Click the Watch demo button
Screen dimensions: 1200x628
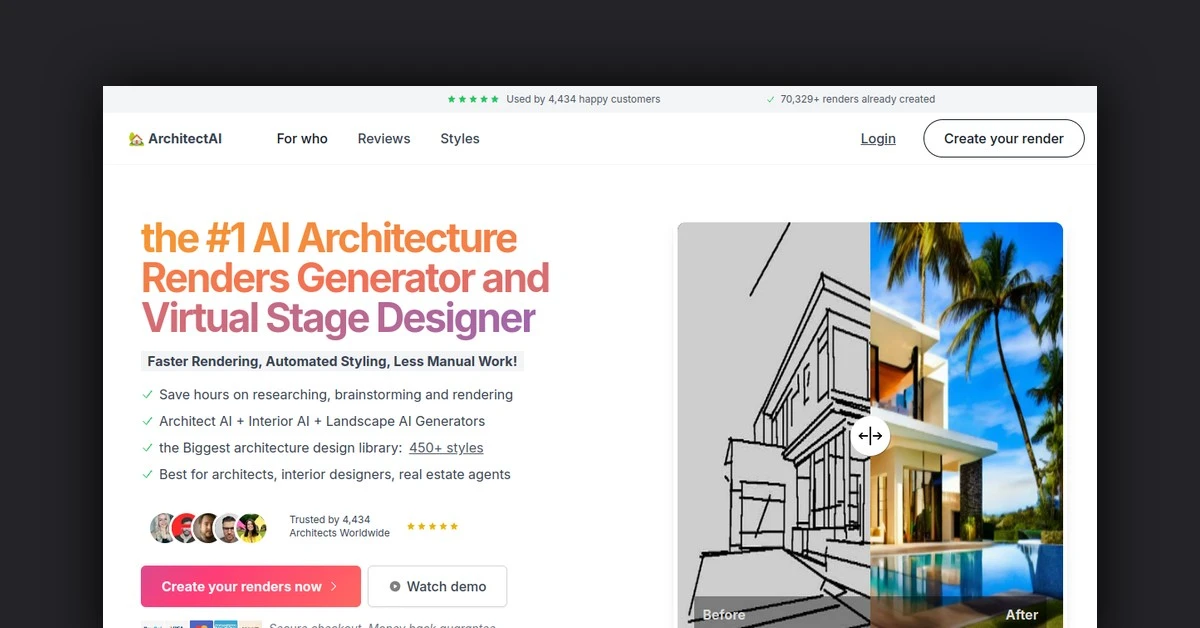coord(437,586)
